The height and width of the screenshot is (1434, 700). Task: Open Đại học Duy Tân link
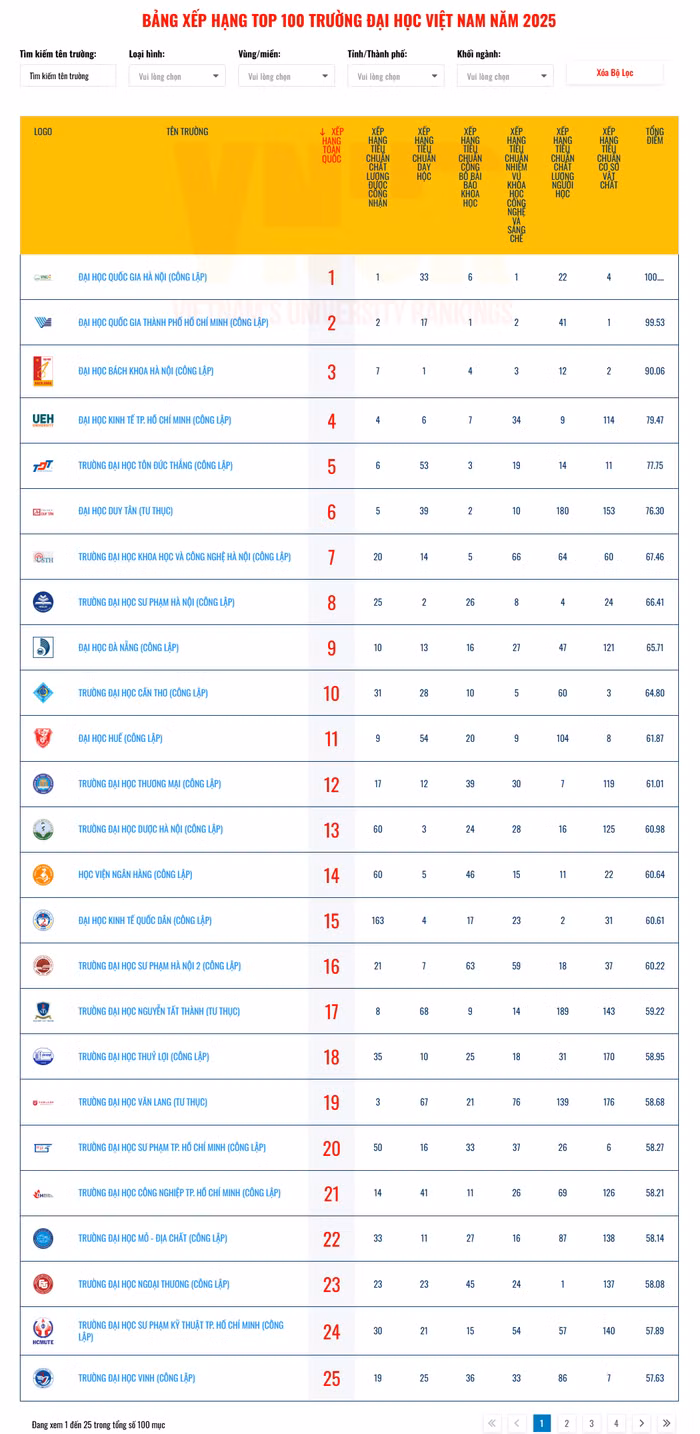click(126, 511)
